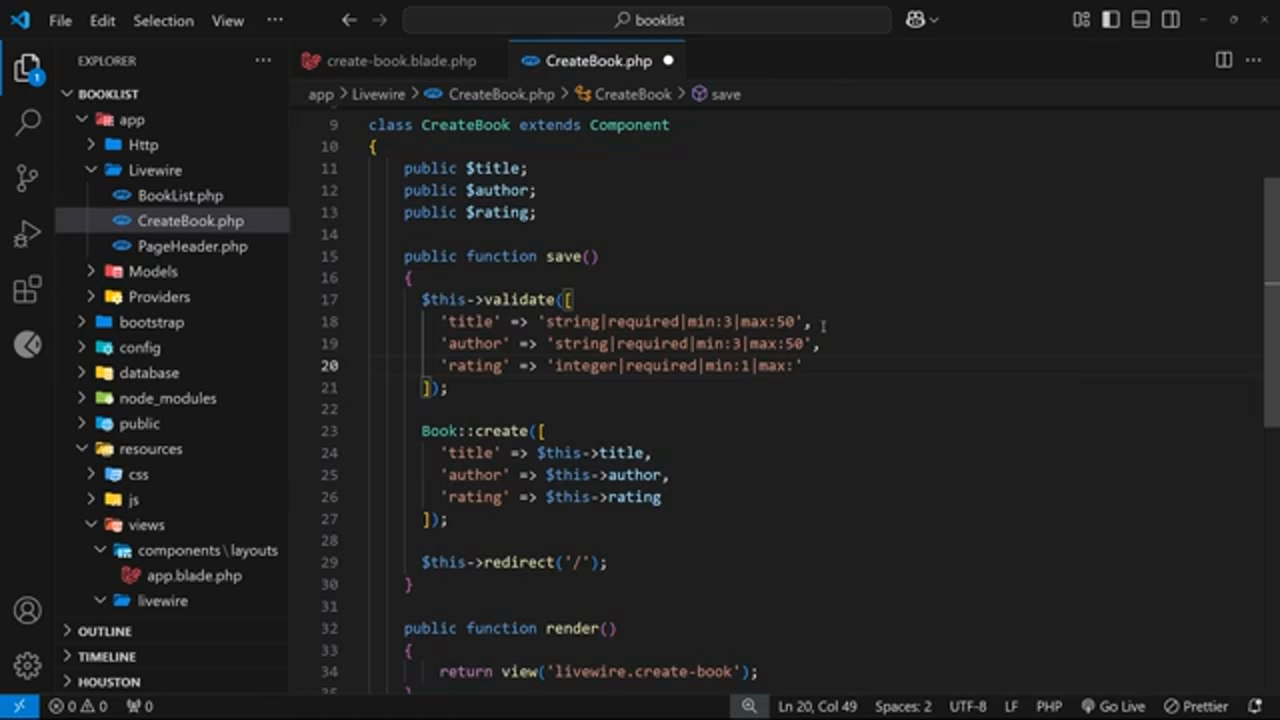Expand the config folder
Viewport: 1280px width, 720px height.
pyautogui.click(x=139, y=348)
